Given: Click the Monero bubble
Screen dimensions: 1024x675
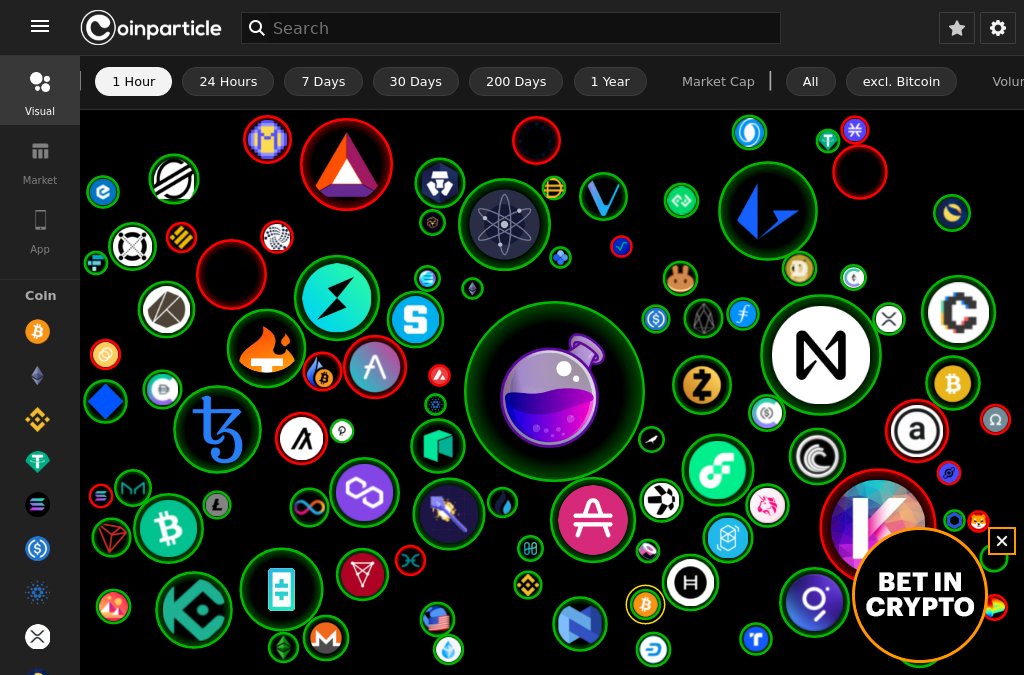Looking at the screenshot, I should 326,637.
